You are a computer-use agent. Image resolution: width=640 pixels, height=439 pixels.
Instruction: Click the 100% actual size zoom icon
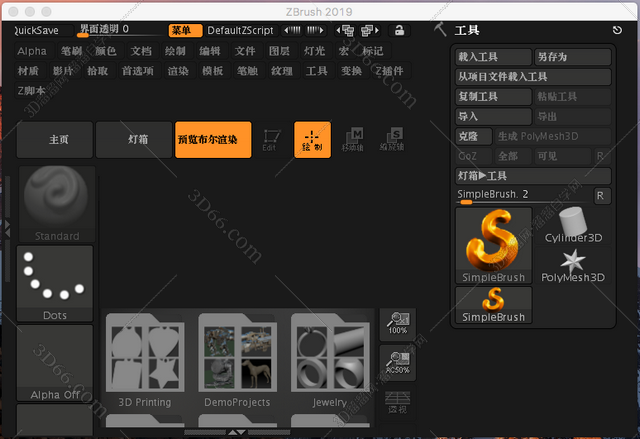(x=398, y=324)
